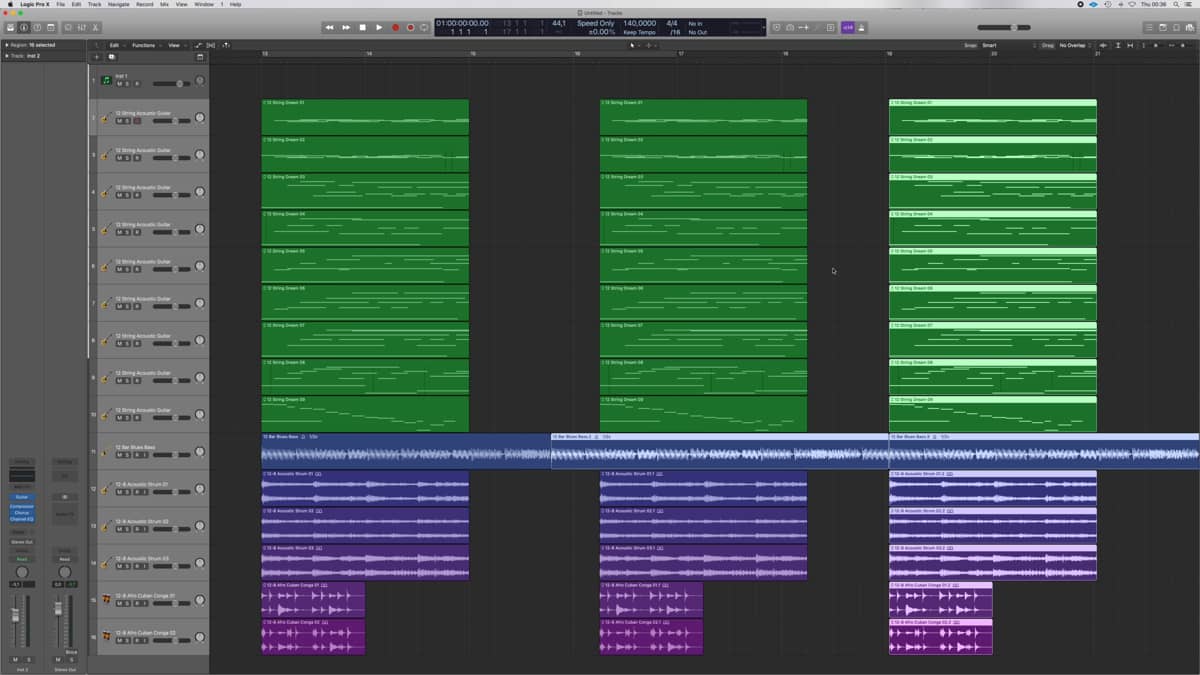Click the master volume slider in control bar
1200x675 pixels.
coord(1004,27)
